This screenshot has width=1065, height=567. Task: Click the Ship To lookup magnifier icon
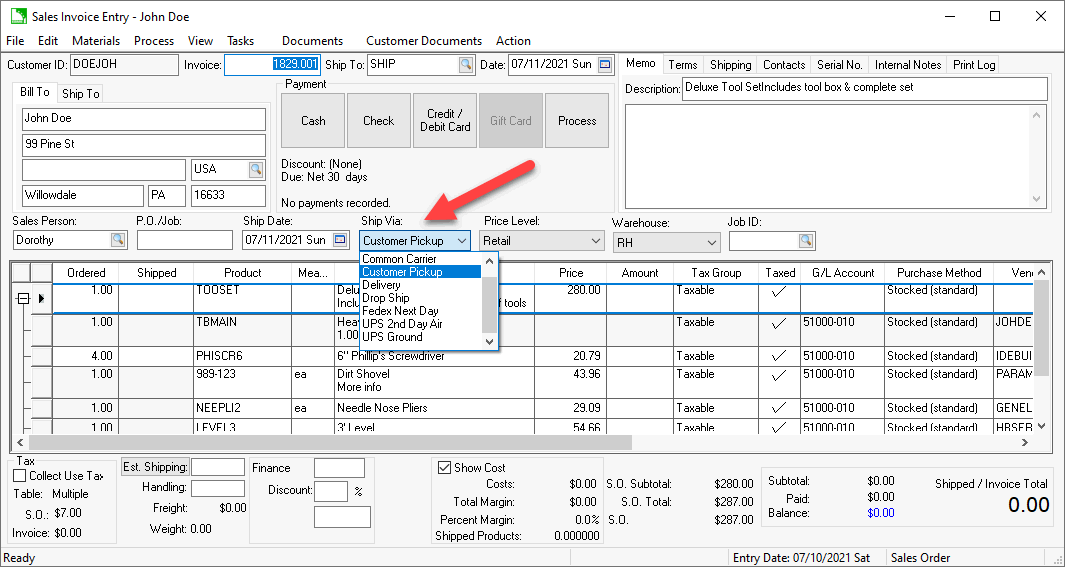click(x=466, y=65)
